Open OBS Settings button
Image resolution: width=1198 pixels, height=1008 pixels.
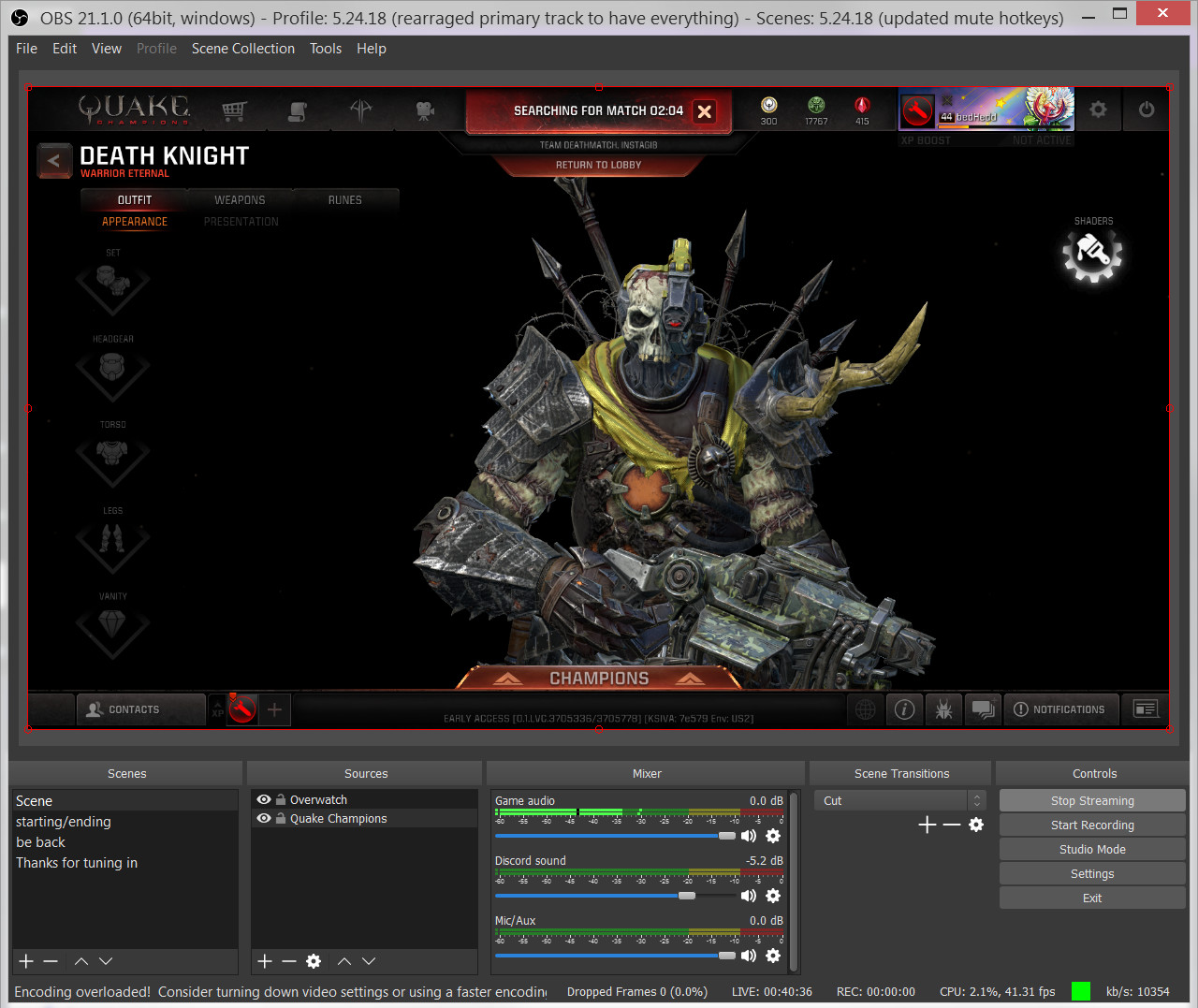click(x=1092, y=873)
